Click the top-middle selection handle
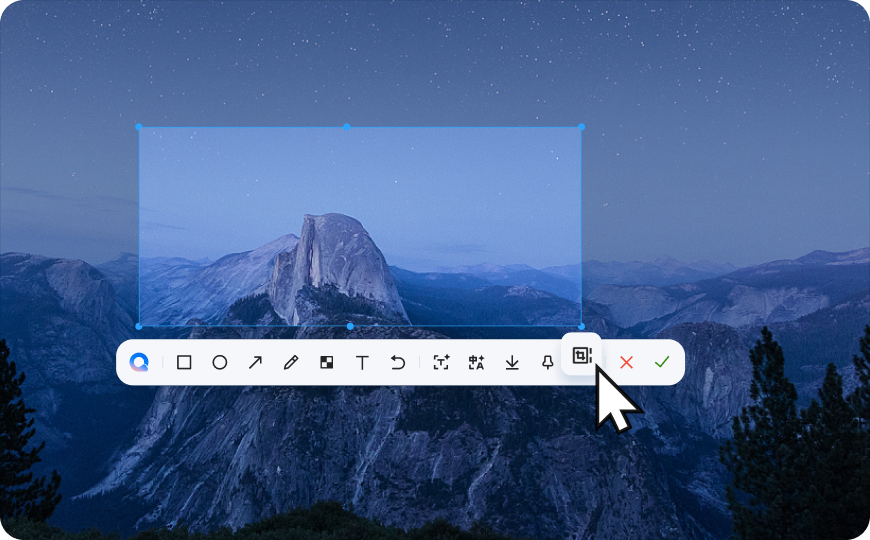Image resolution: width=870 pixels, height=540 pixels. (x=347, y=127)
